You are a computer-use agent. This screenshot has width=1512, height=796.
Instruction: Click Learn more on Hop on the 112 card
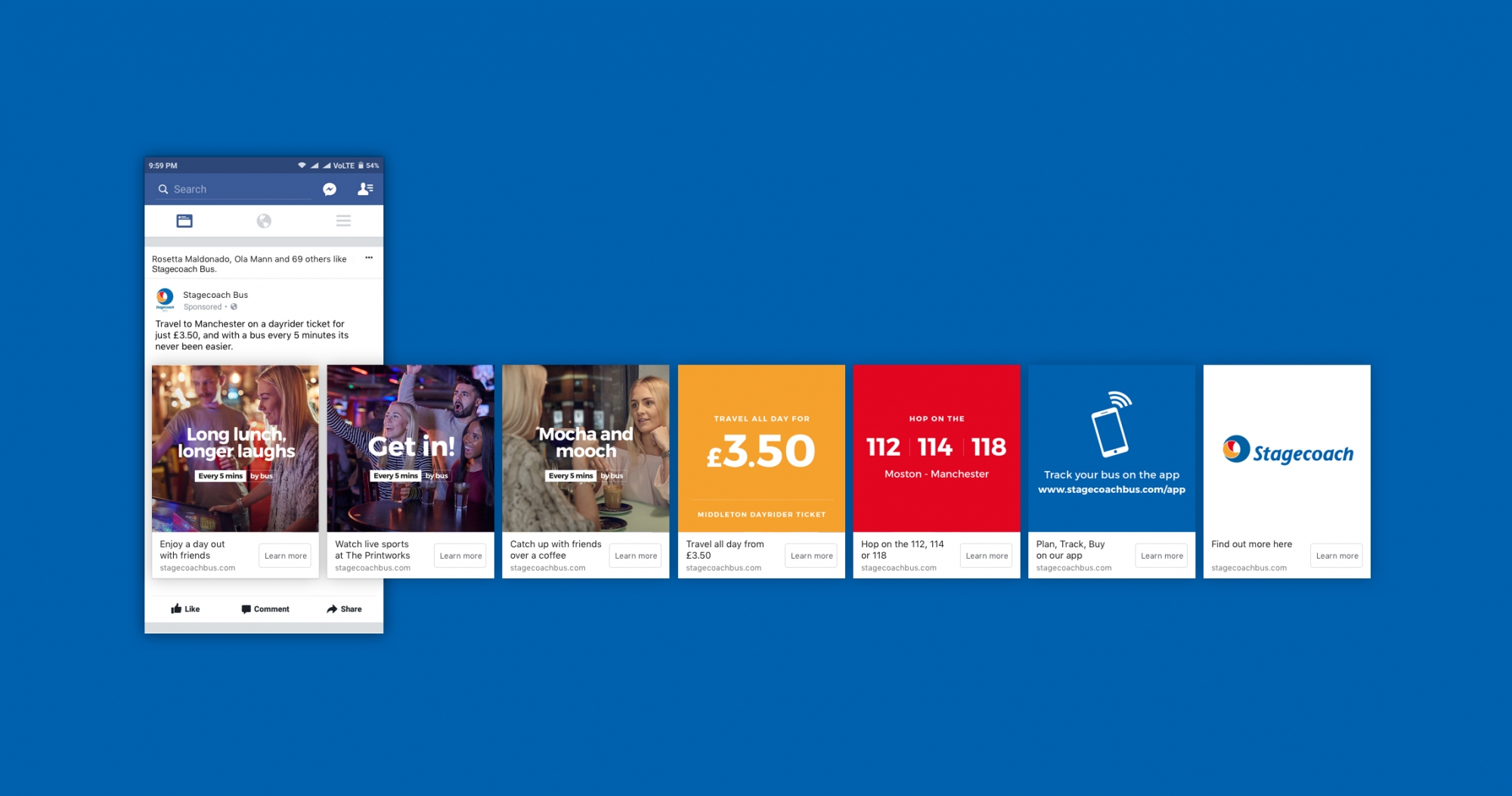tap(987, 556)
